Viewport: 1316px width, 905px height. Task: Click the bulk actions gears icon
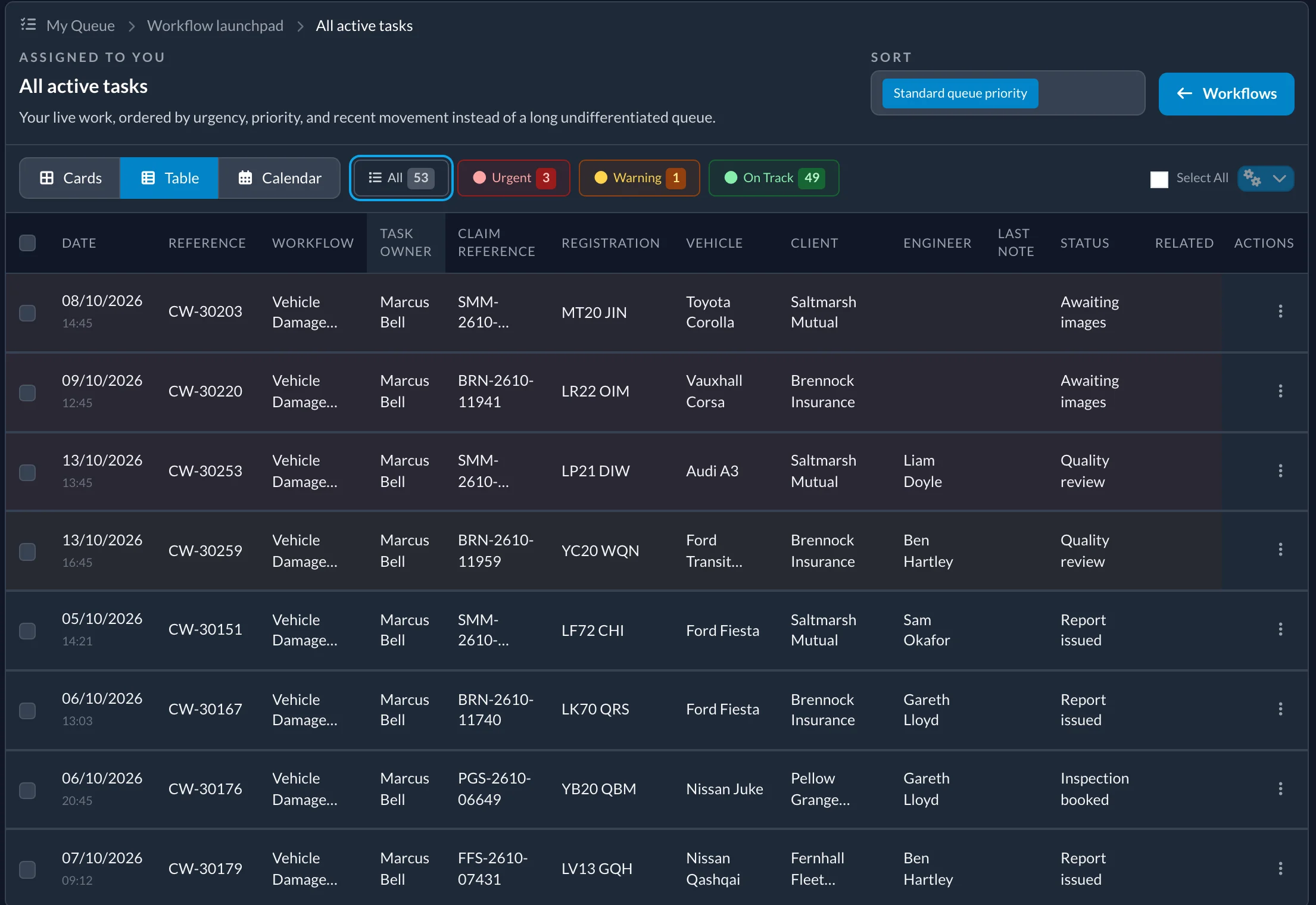tap(1252, 178)
